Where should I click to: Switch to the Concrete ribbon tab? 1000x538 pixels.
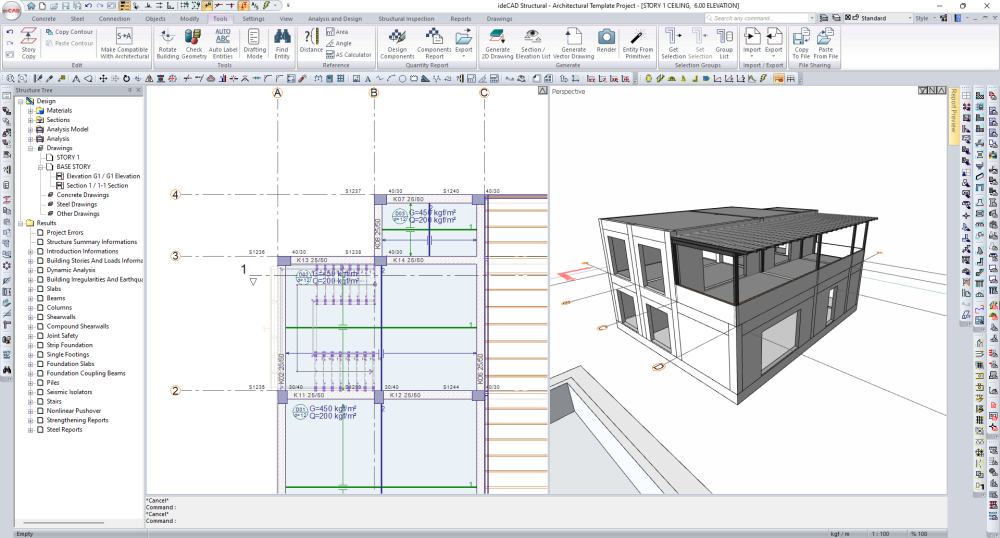point(44,18)
